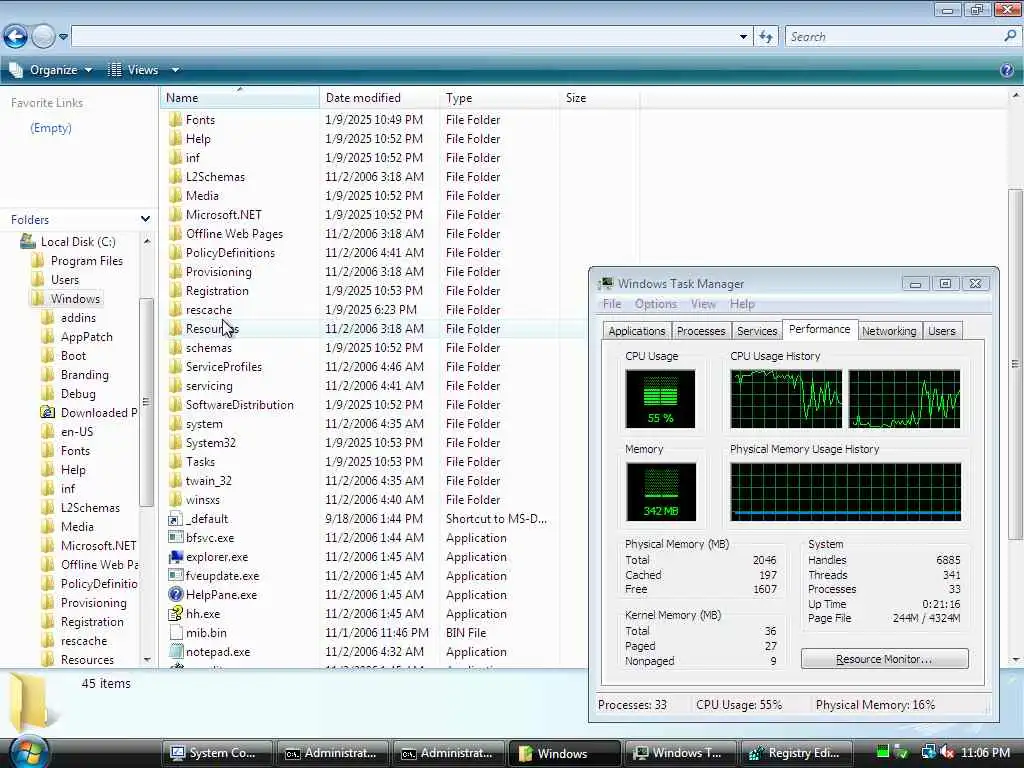
Task: Click the Views toolbar button
Action: [x=133, y=70]
